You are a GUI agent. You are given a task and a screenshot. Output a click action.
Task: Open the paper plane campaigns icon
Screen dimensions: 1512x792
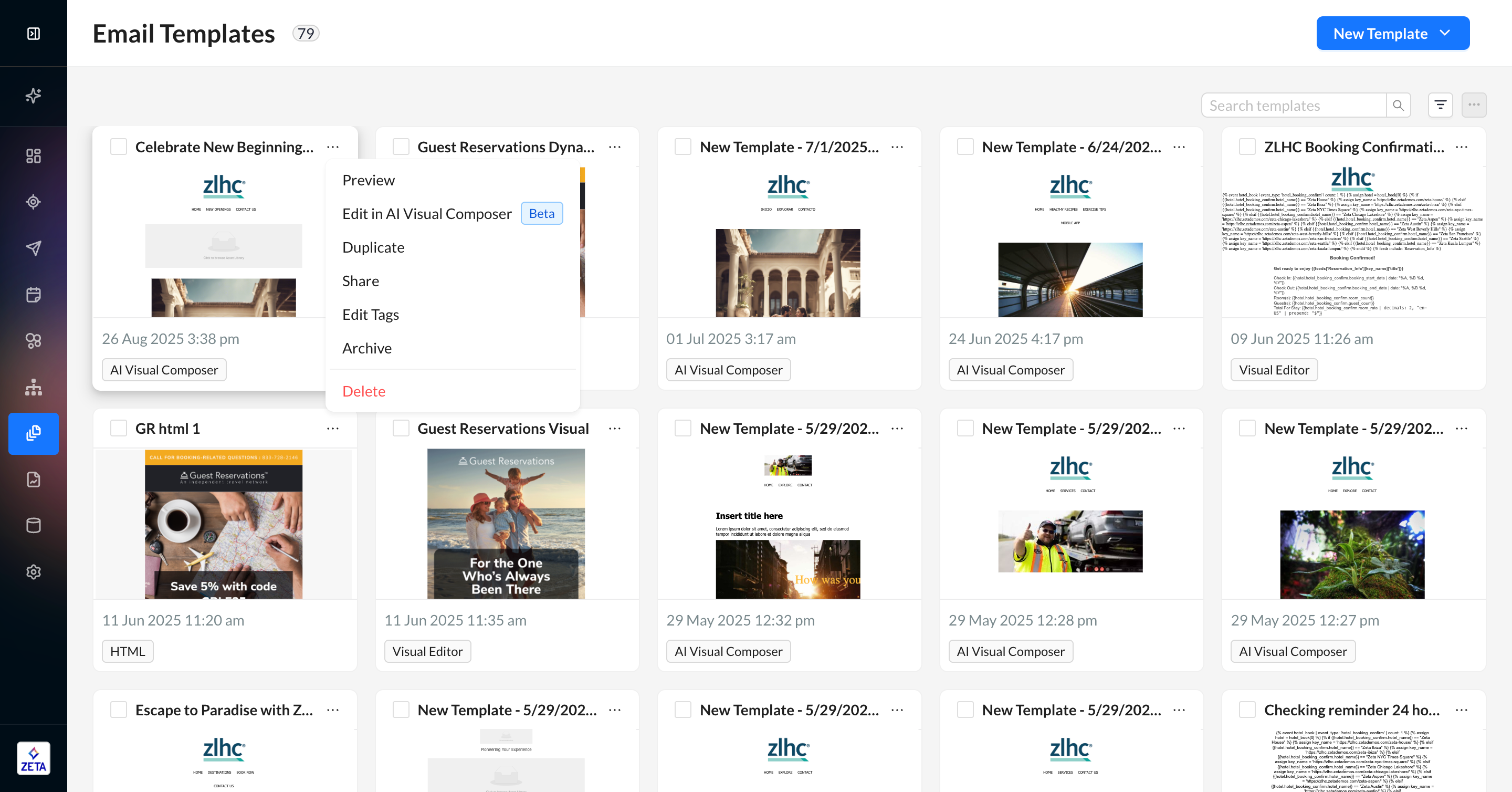(34, 248)
